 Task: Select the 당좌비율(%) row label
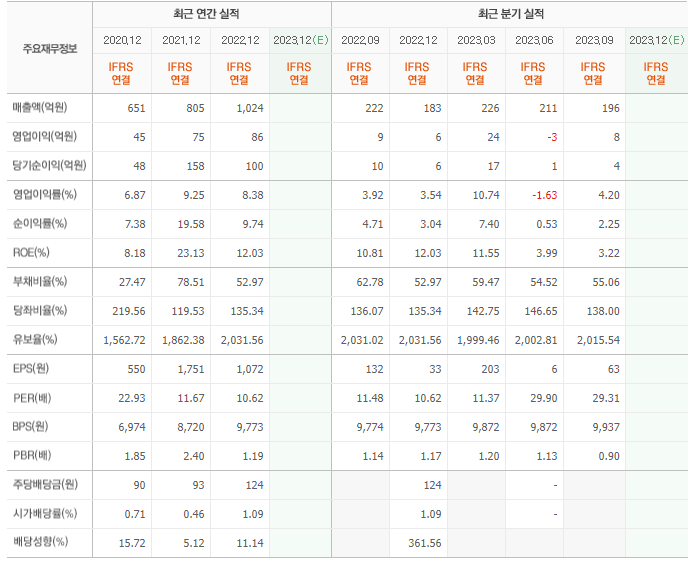pos(40,311)
